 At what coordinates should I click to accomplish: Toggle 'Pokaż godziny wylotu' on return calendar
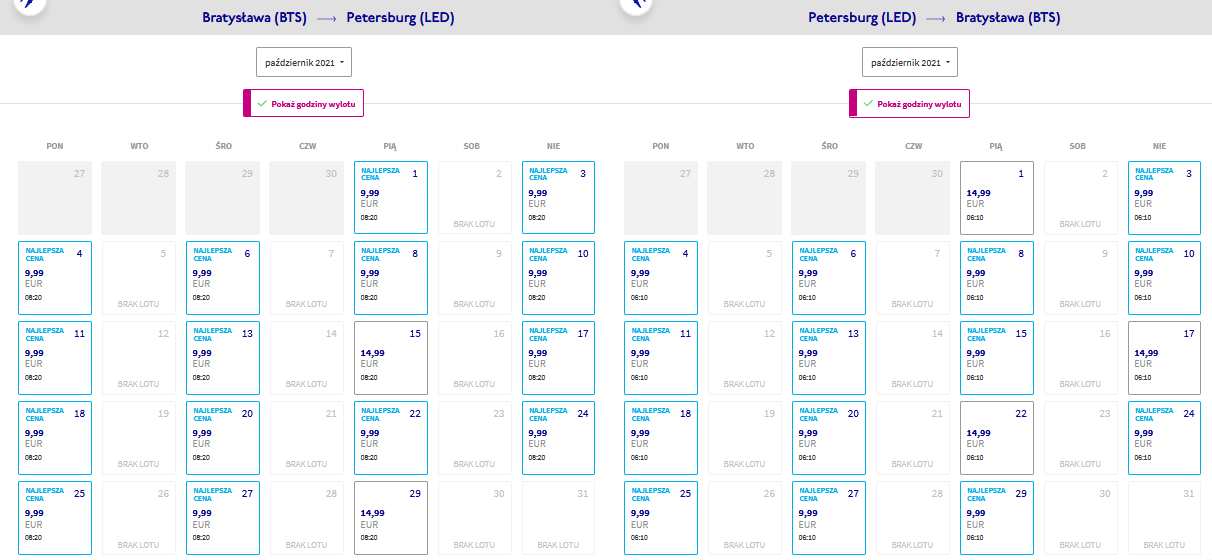pyautogui.click(x=910, y=103)
